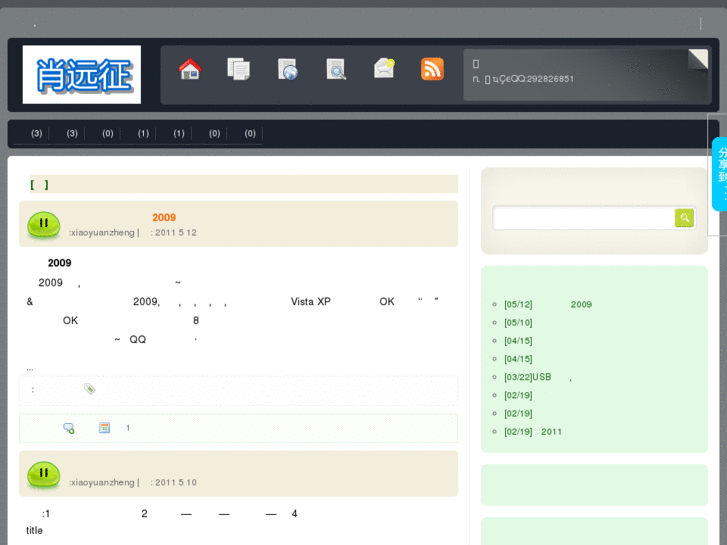Open the document search magnifier icon
Viewport: 727px width, 545px height.
tap(336, 69)
